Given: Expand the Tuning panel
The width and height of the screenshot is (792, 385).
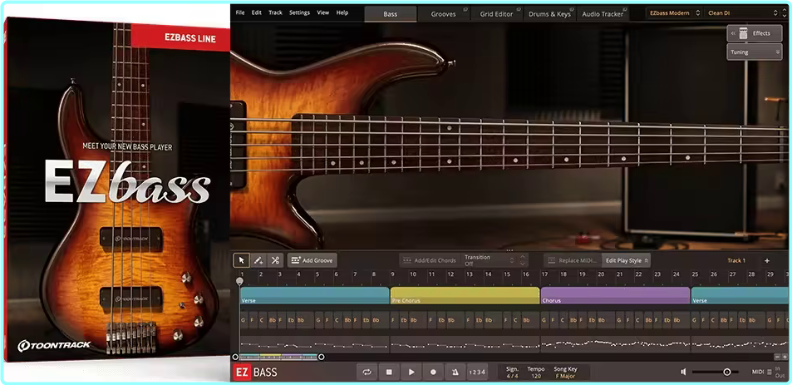Looking at the screenshot, I should 754,52.
